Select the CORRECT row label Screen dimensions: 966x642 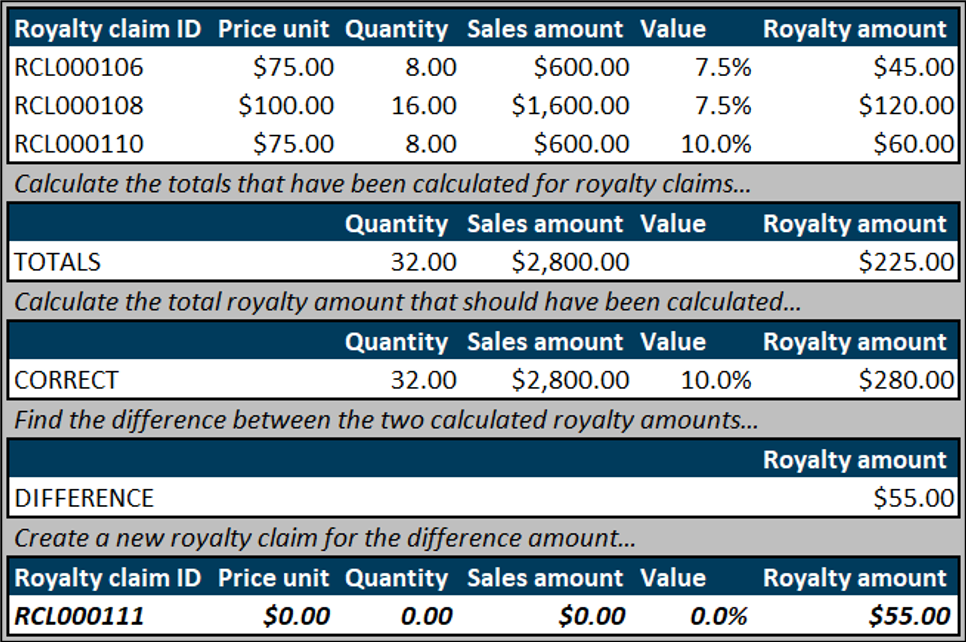coord(66,380)
